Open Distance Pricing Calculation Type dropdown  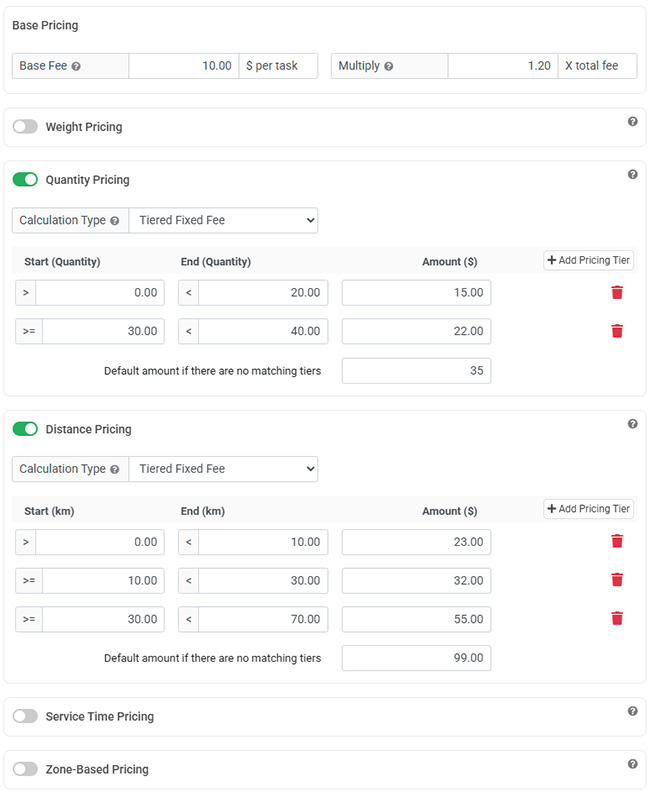(223, 469)
